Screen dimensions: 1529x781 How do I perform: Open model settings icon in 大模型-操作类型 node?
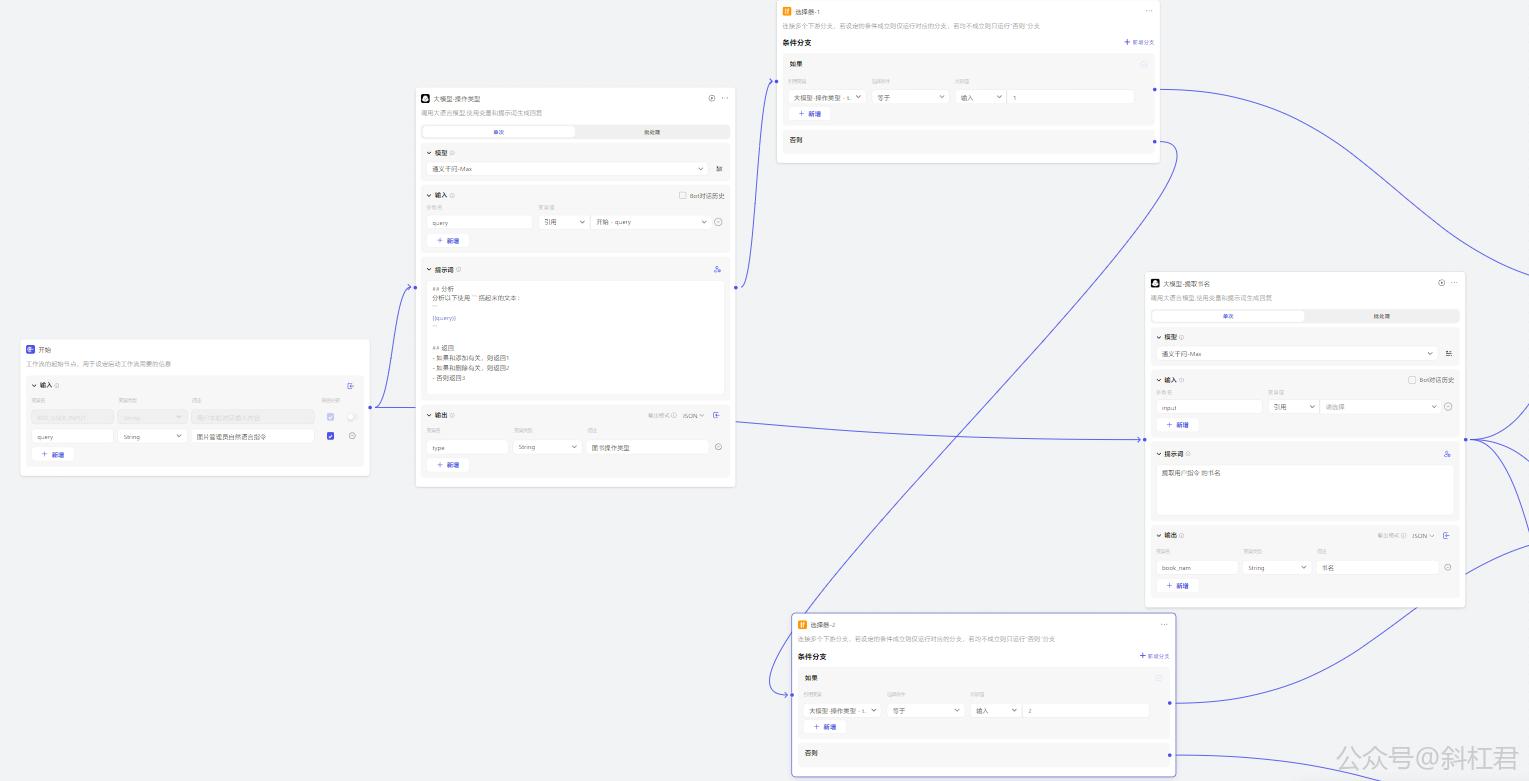[x=719, y=169]
